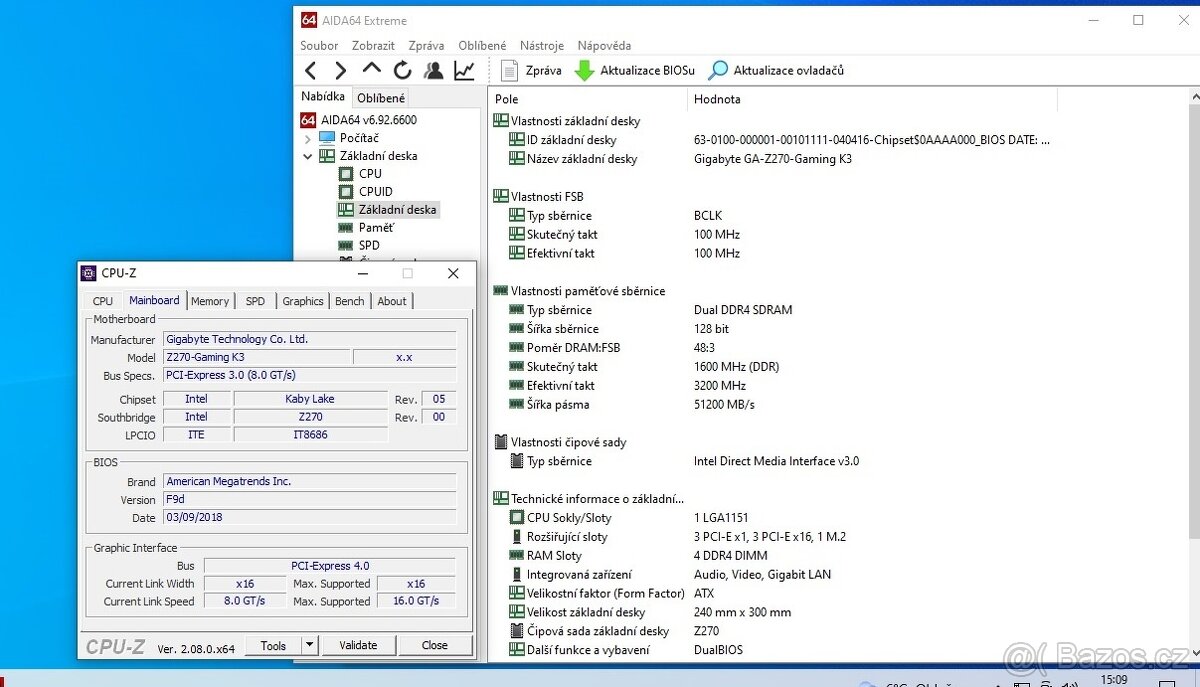The height and width of the screenshot is (687, 1200).
Task: Select the Další funkce a vybavení row
Action: 626,650
